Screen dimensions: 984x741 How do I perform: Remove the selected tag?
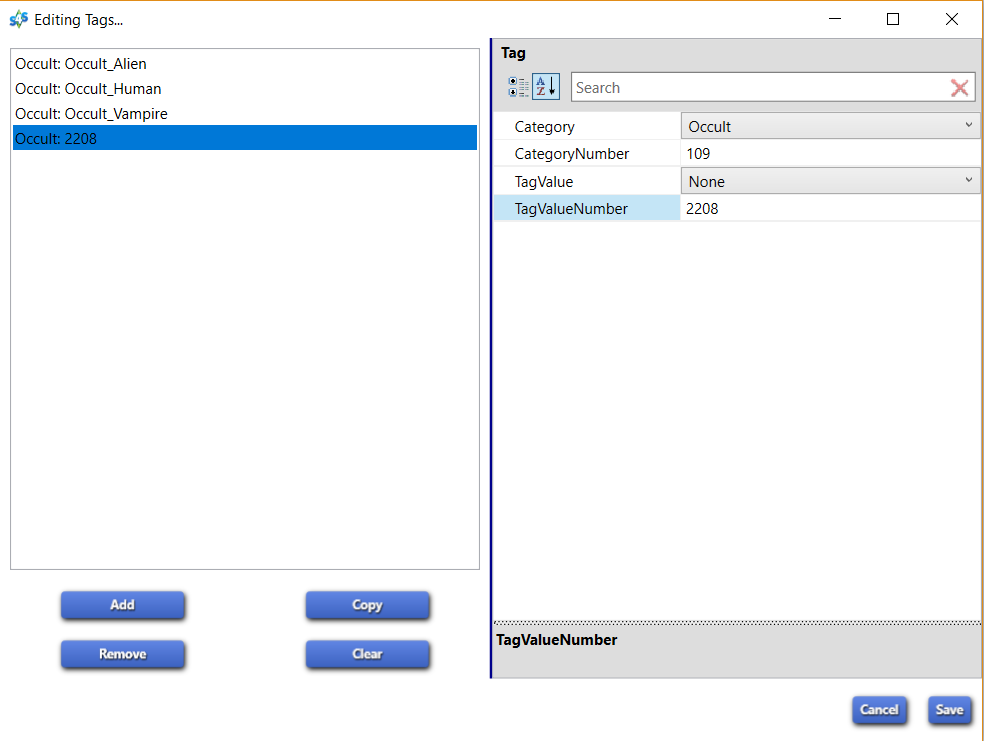tap(122, 654)
